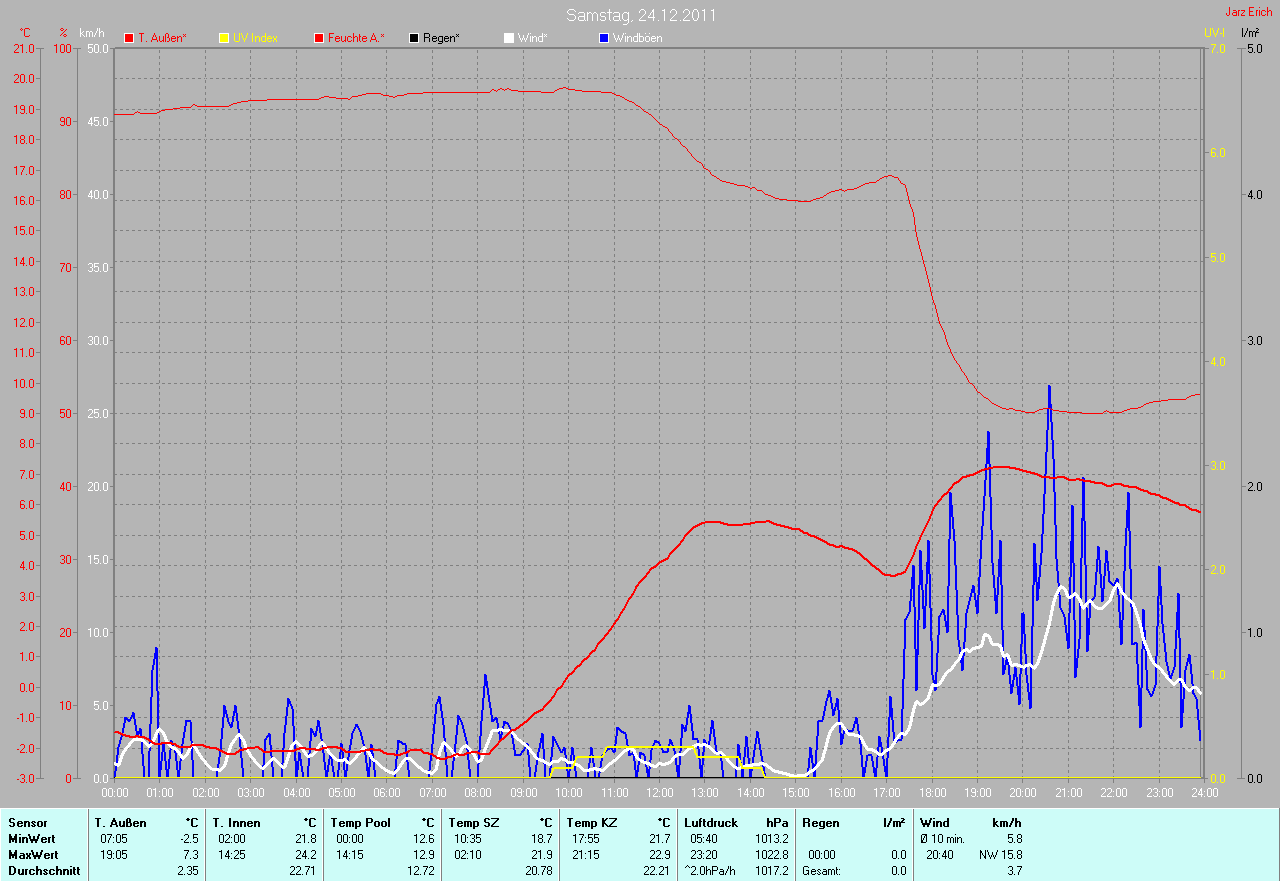The height and width of the screenshot is (881, 1280).
Task: Click the '18:00' time axis label
Action: coord(931,793)
